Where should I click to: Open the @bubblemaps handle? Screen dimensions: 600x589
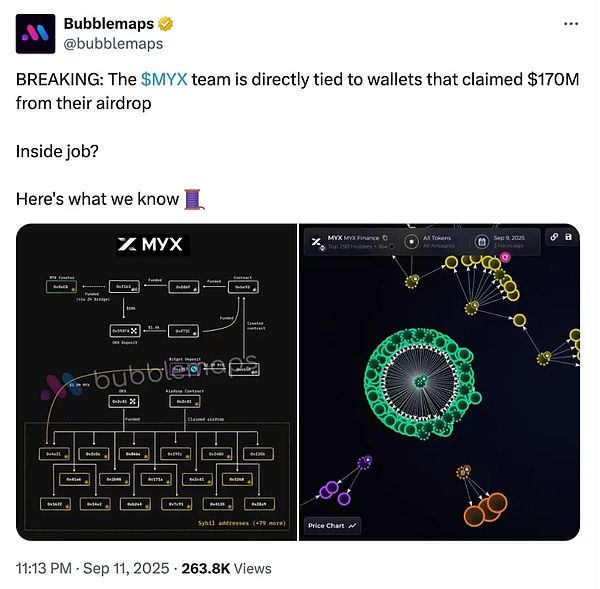pos(113,44)
